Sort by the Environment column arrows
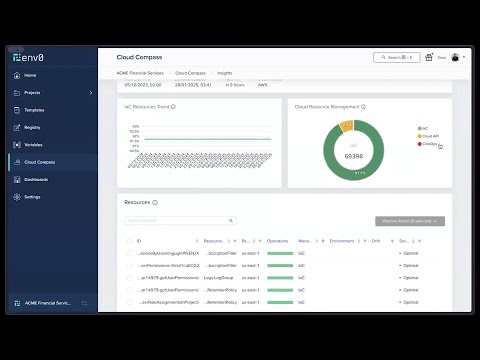The width and height of the screenshot is (480, 360). point(359,241)
